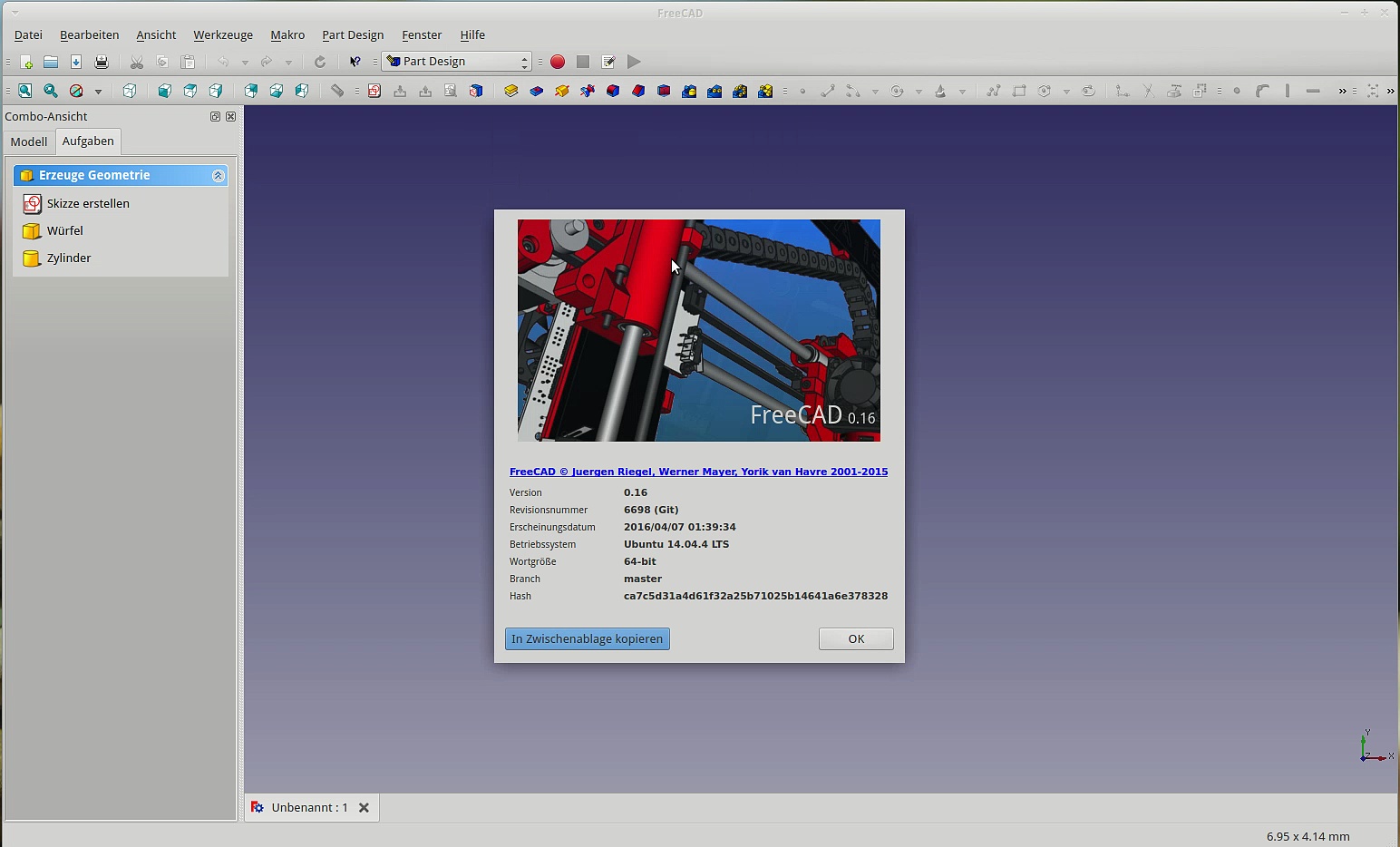
Task: Click the create sketch toolbar icon
Action: click(x=374, y=91)
